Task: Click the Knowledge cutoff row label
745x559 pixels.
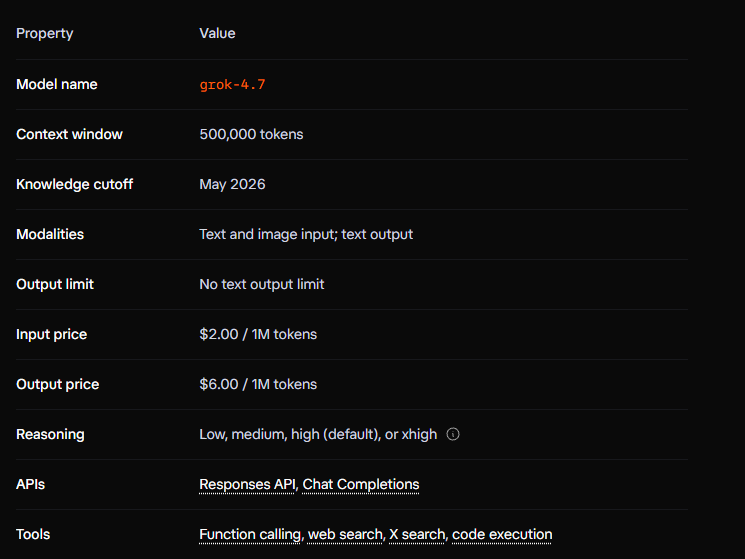Action: coord(75,184)
